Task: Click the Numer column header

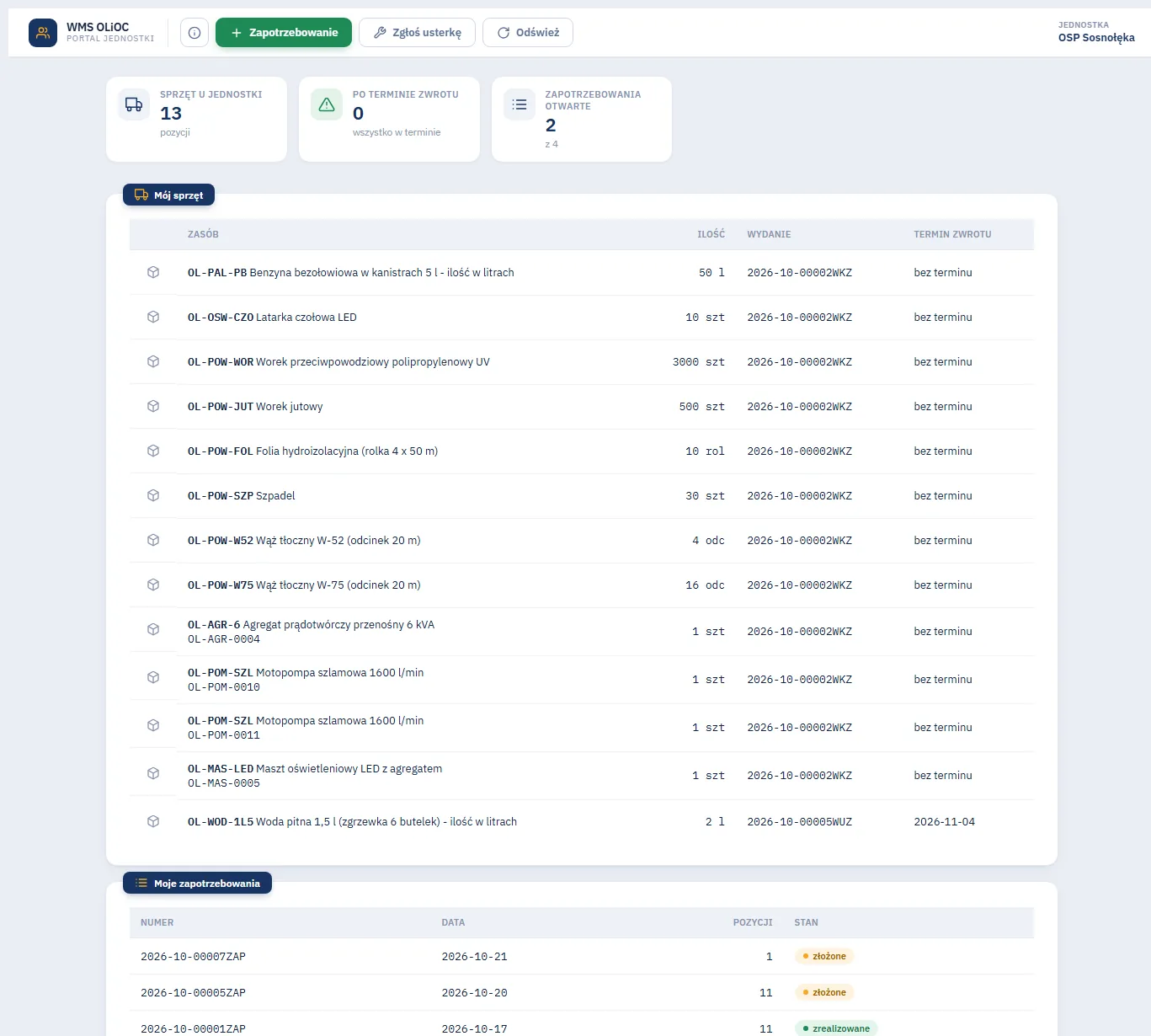Action: [x=157, y=922]
